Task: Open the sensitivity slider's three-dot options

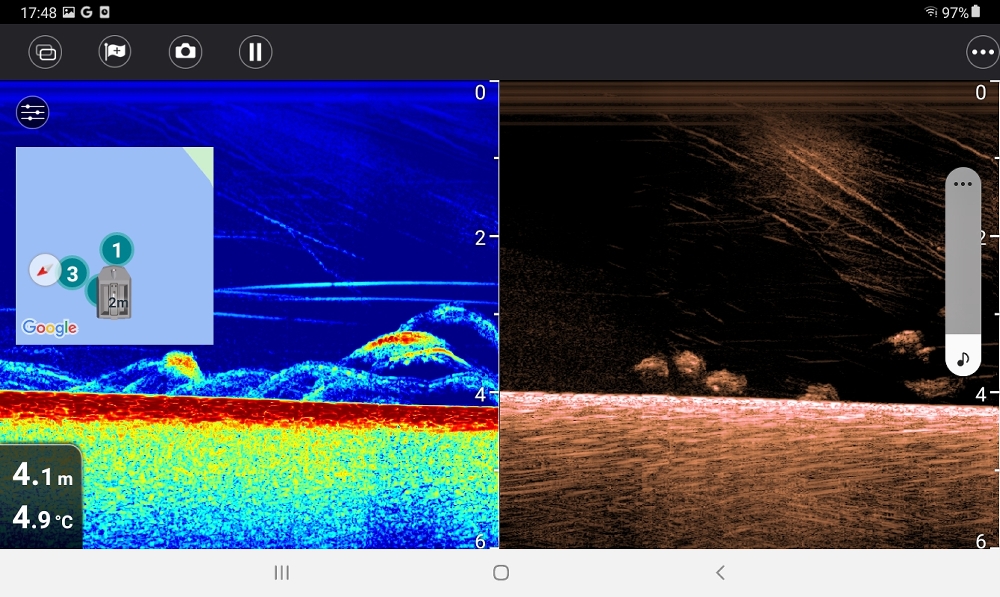Action: pyautogui.click(x=962, y=184)
